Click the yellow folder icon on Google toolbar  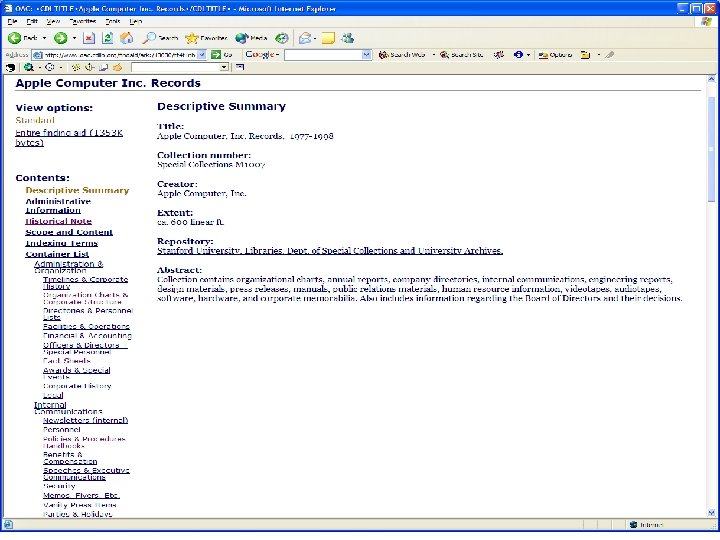[x=585, y=55]
